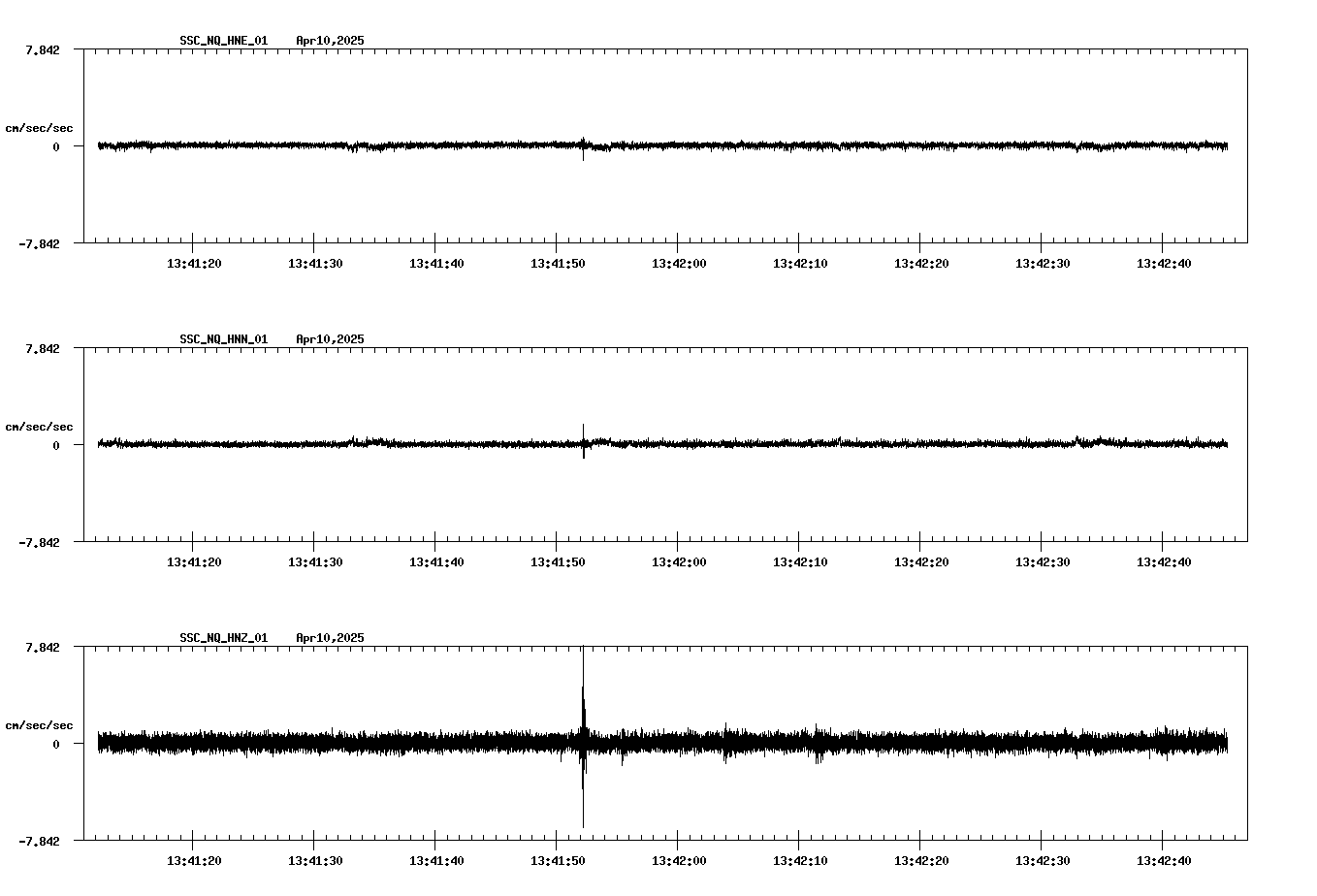
Task: Click the 13:41:20 label below the bottom plot
Action: coord(196,859)
